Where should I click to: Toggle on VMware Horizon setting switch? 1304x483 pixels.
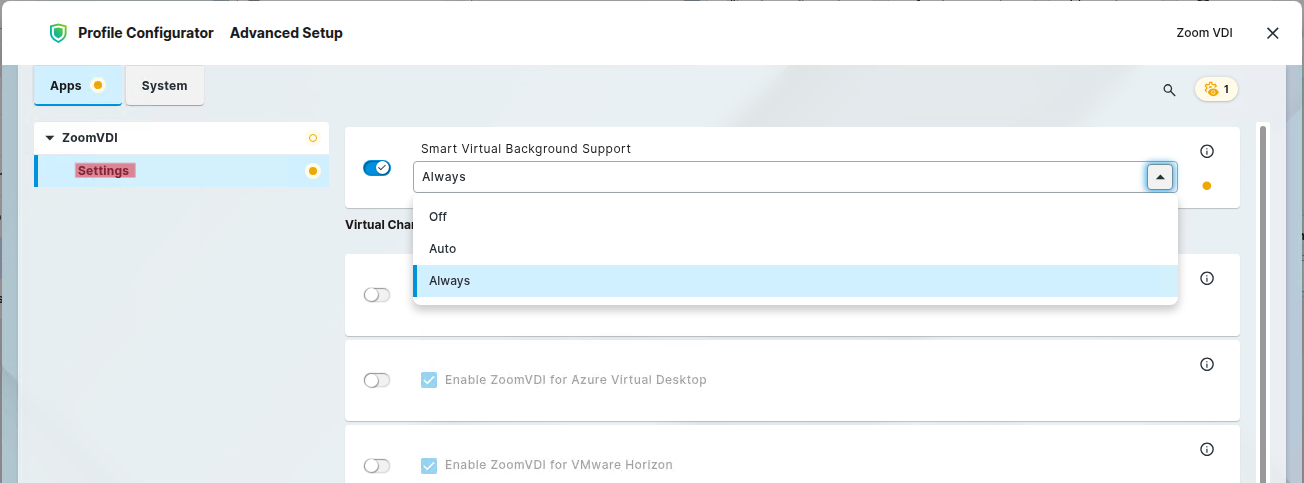(x=377, y=465)
